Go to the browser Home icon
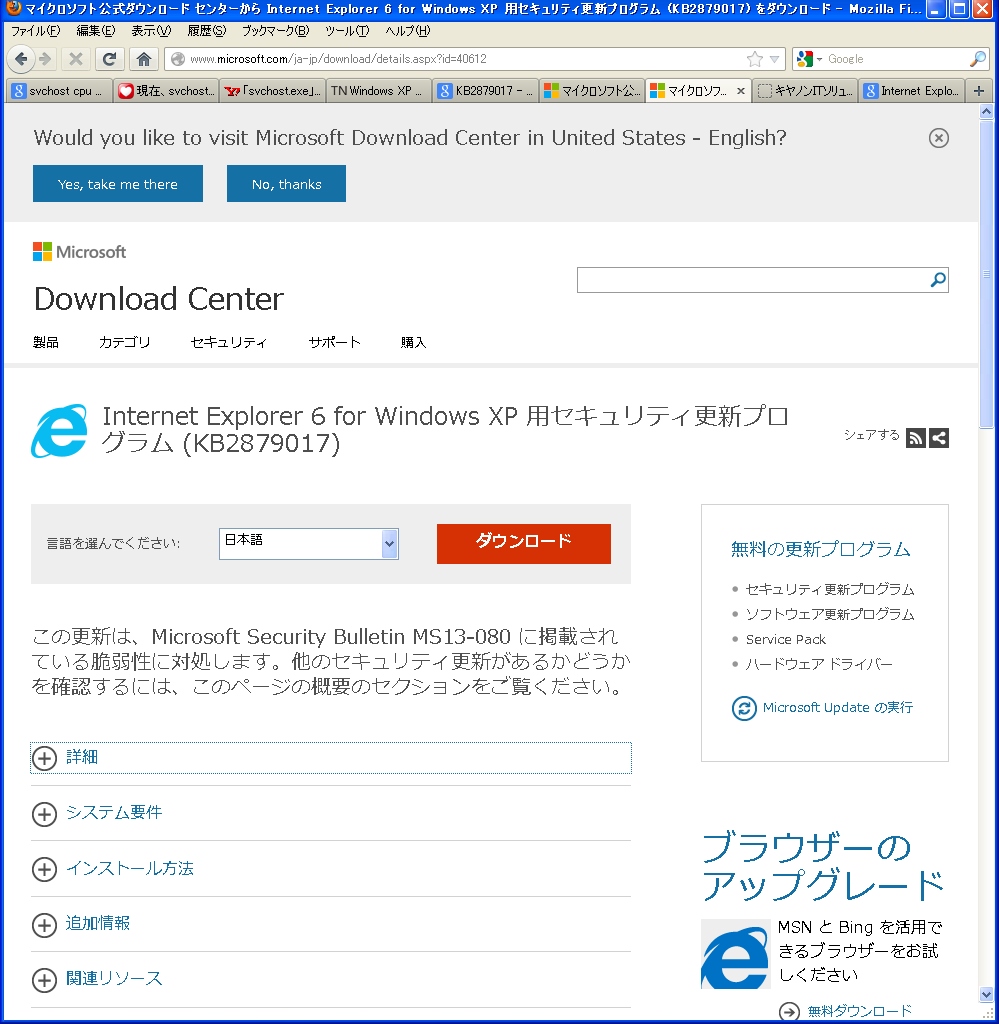 [144, 59]
